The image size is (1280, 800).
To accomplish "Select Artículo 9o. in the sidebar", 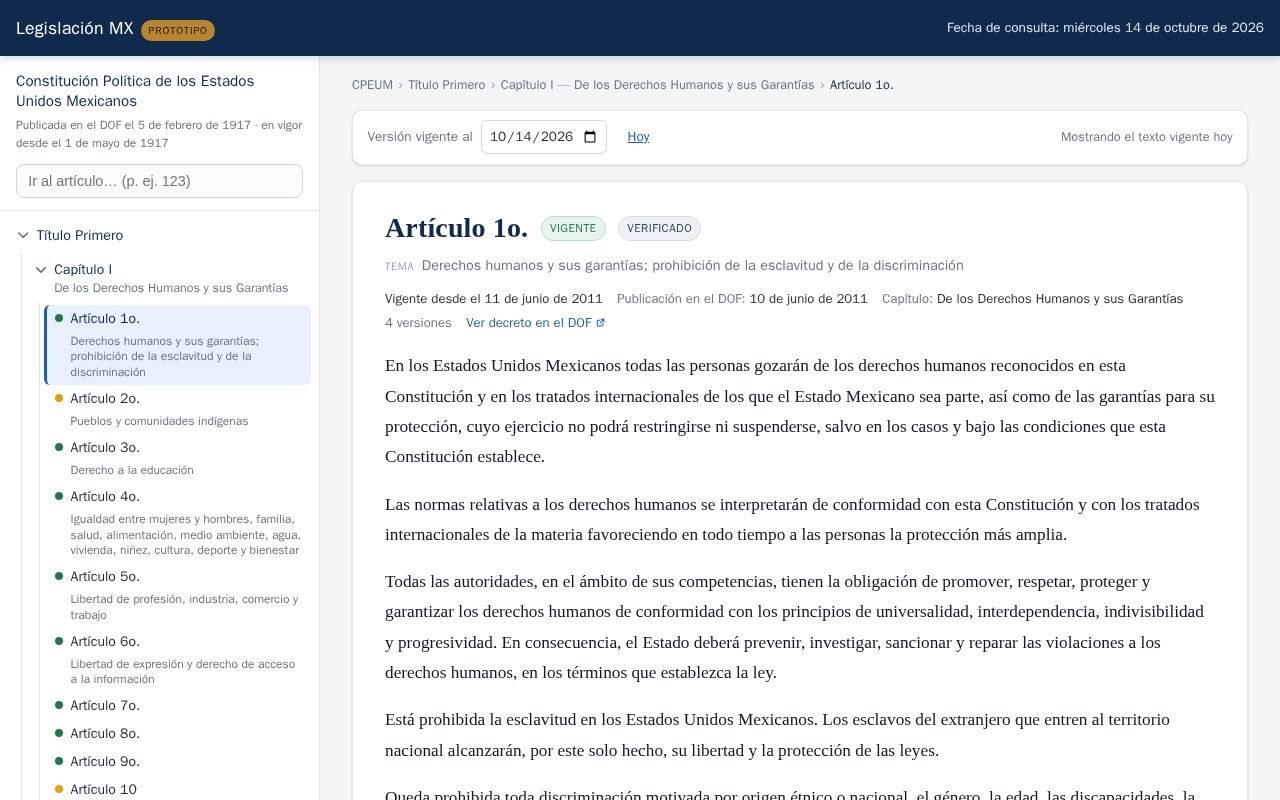I will click(x=178, y=762).
